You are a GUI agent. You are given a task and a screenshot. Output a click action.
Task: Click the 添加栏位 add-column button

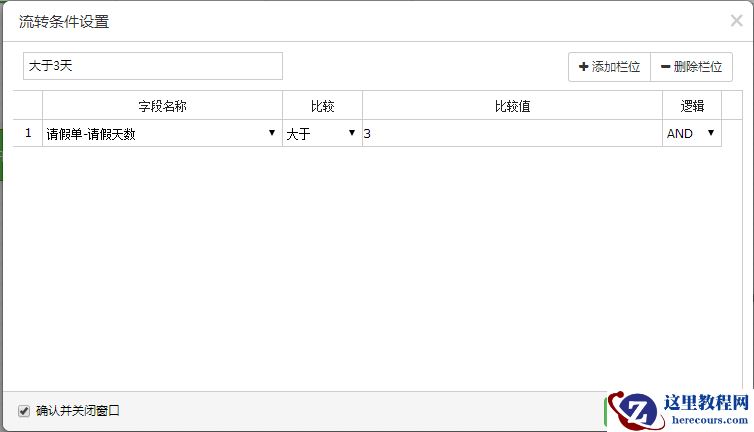(x=609, y=67)
